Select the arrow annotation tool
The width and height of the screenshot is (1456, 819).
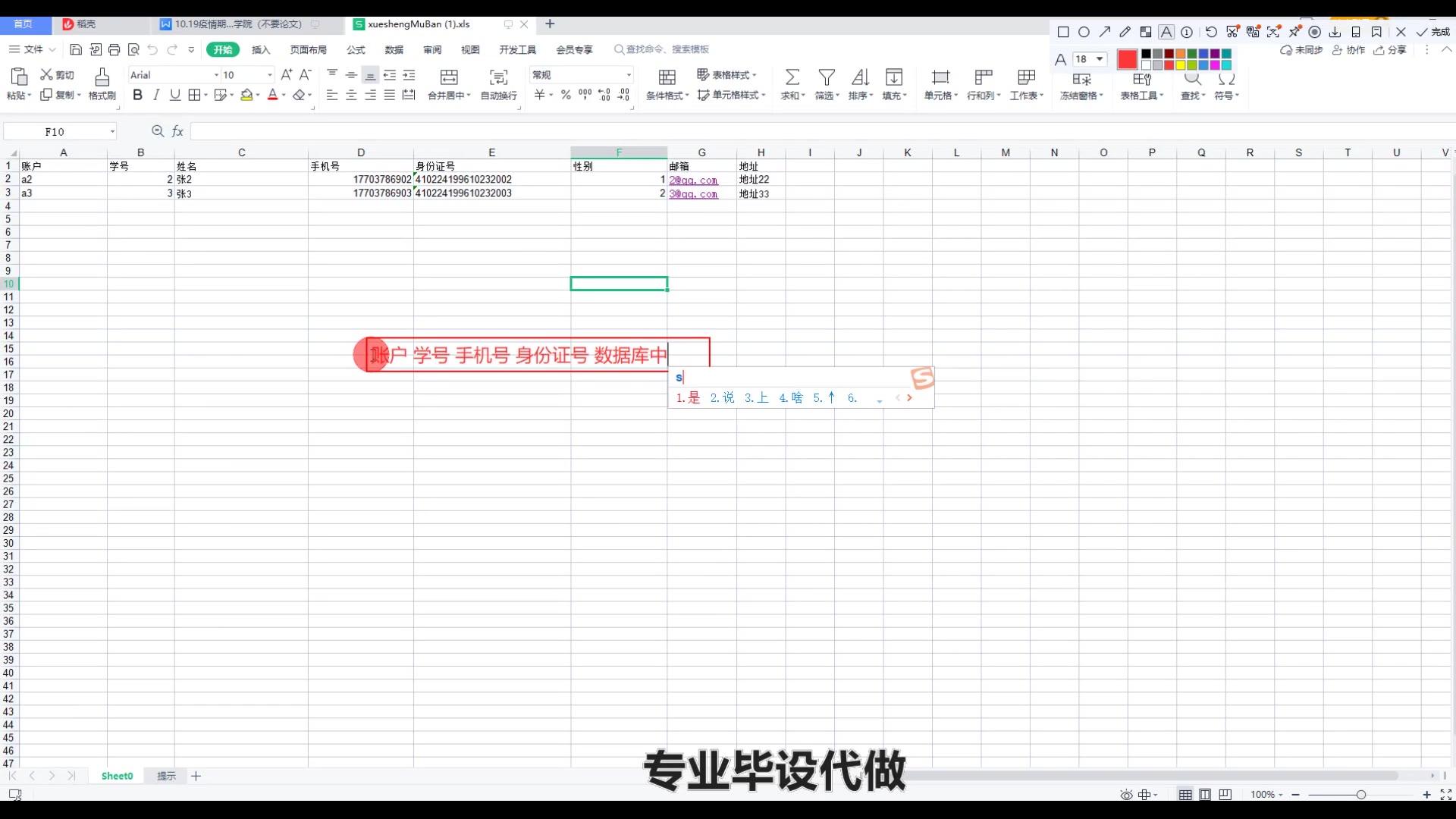tap(1105, 32)
